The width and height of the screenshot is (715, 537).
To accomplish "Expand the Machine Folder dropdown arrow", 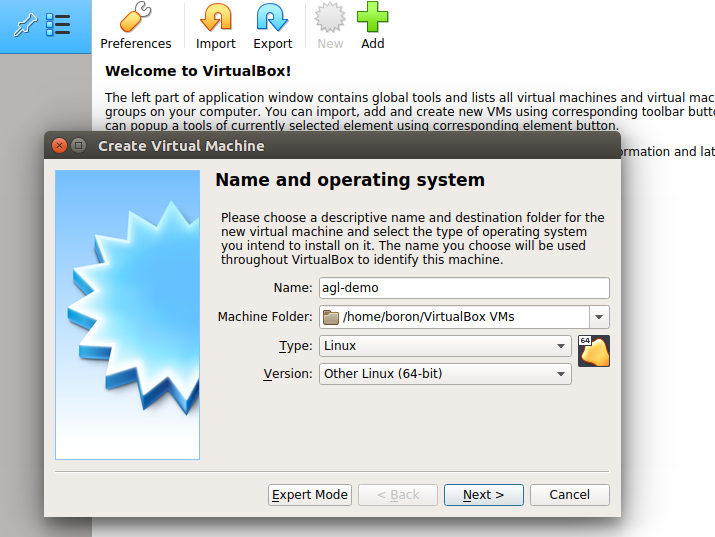I will (x=599, y=317).
